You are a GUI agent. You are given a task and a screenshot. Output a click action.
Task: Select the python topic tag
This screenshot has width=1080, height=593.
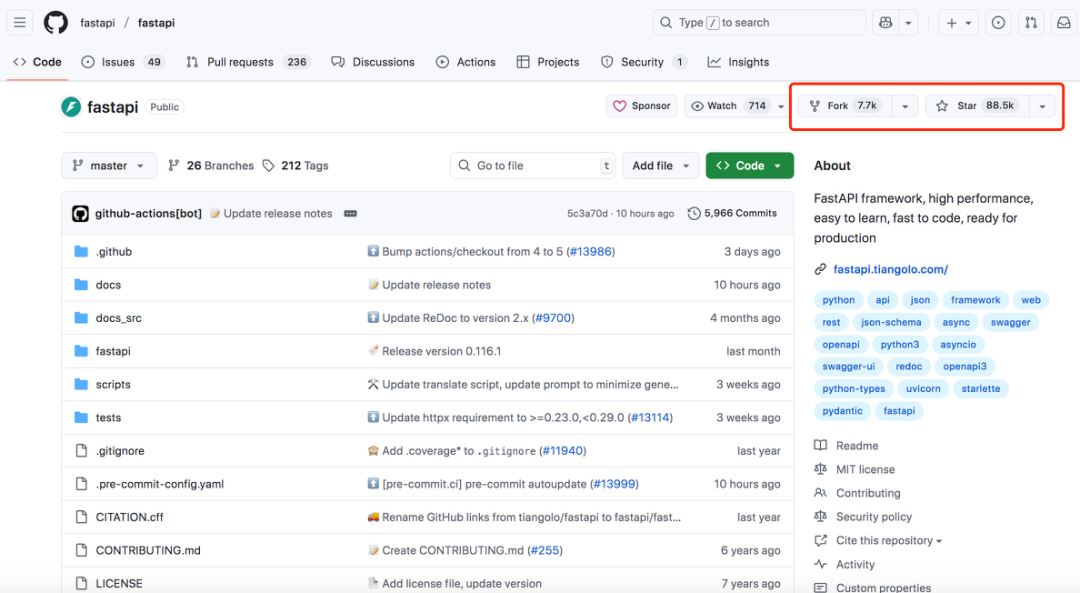[838, 300]
